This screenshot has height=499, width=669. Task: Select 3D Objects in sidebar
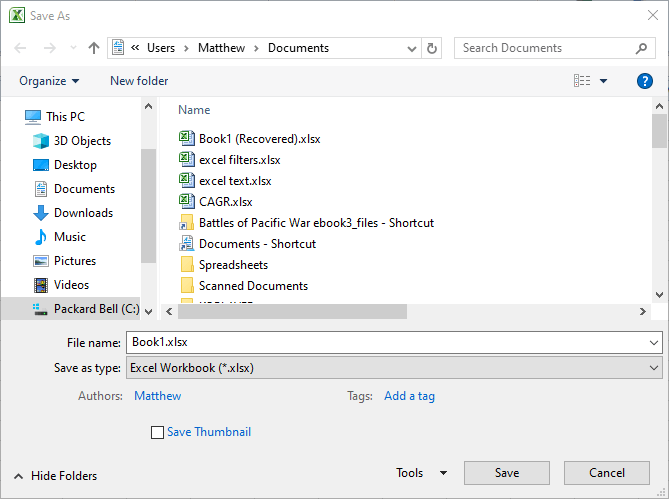[72, 141]
